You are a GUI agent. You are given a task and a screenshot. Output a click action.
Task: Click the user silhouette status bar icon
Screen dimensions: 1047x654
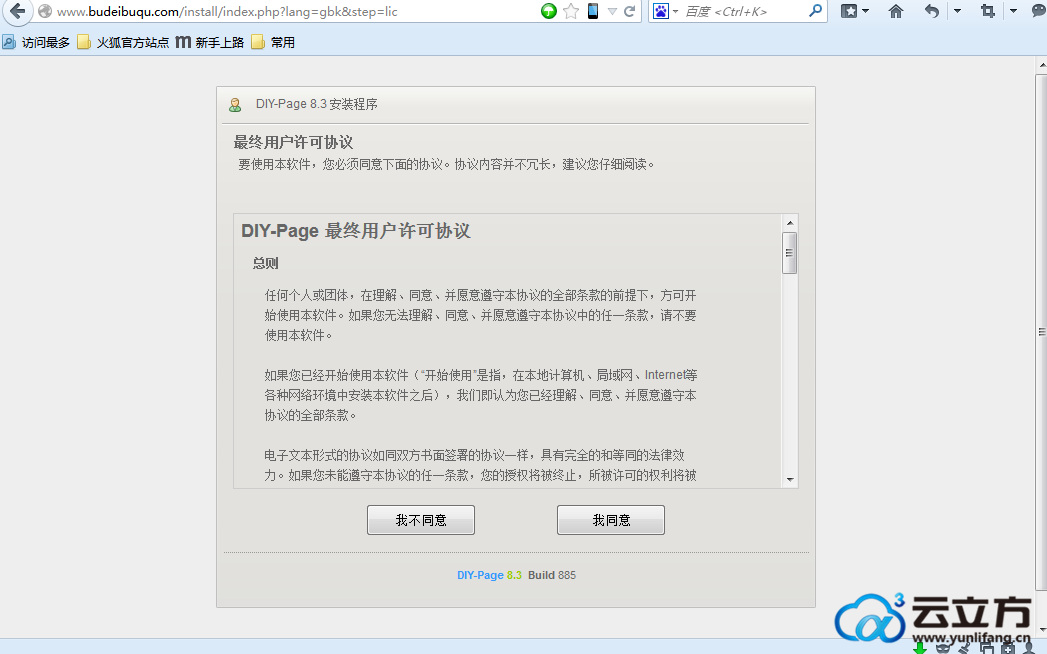point(1029,649)
